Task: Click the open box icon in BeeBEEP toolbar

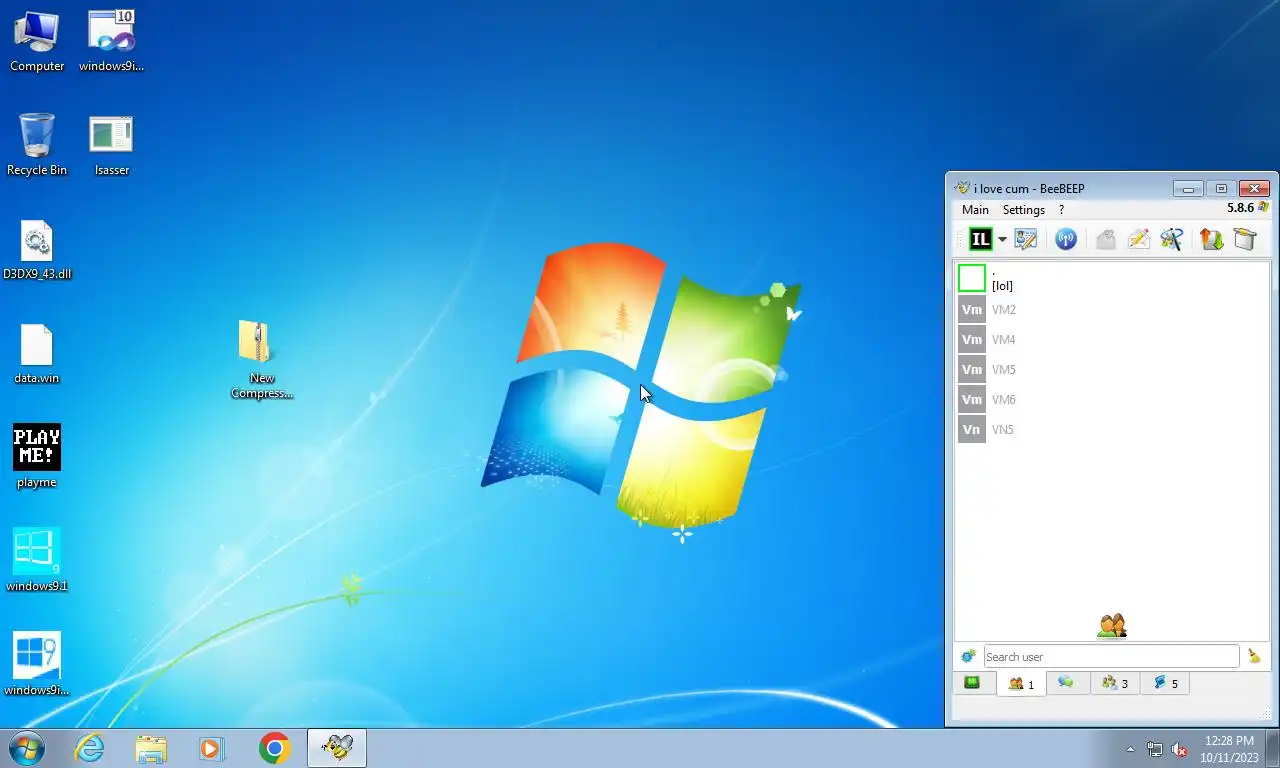Action: tap(1245, 239)
